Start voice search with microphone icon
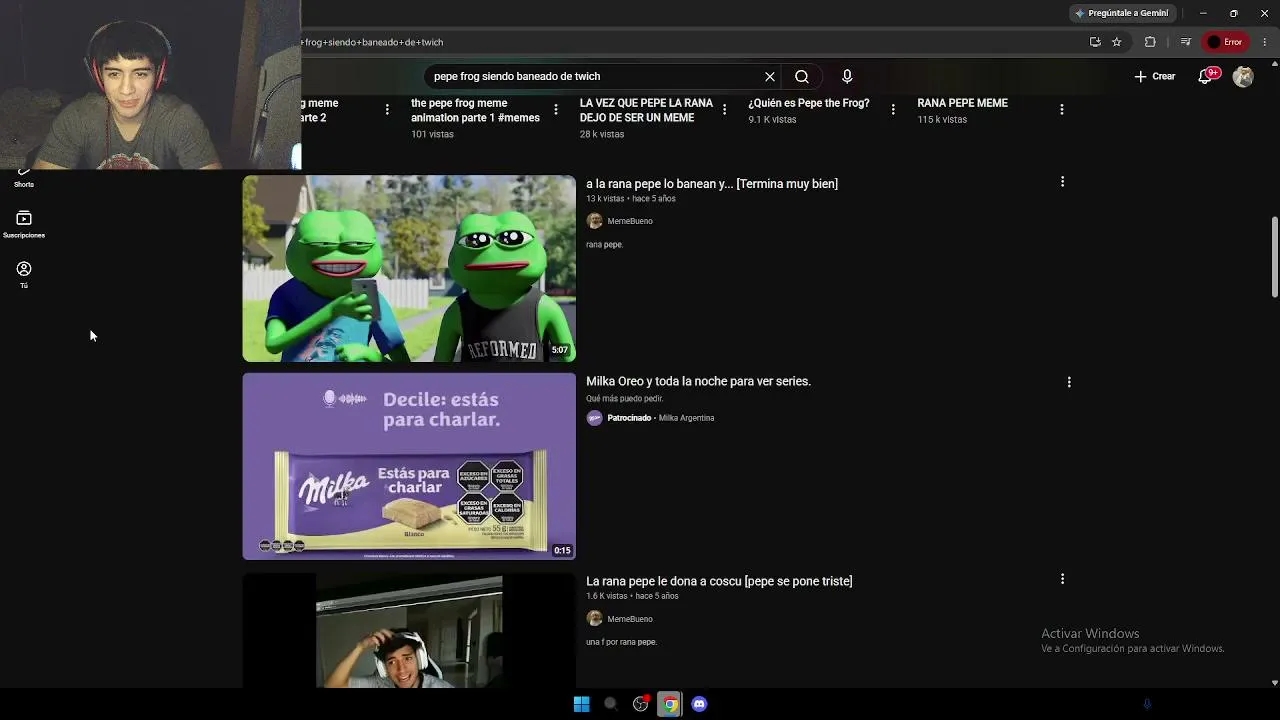Screen dimensions: 1280x720 [x=847, y=76]
